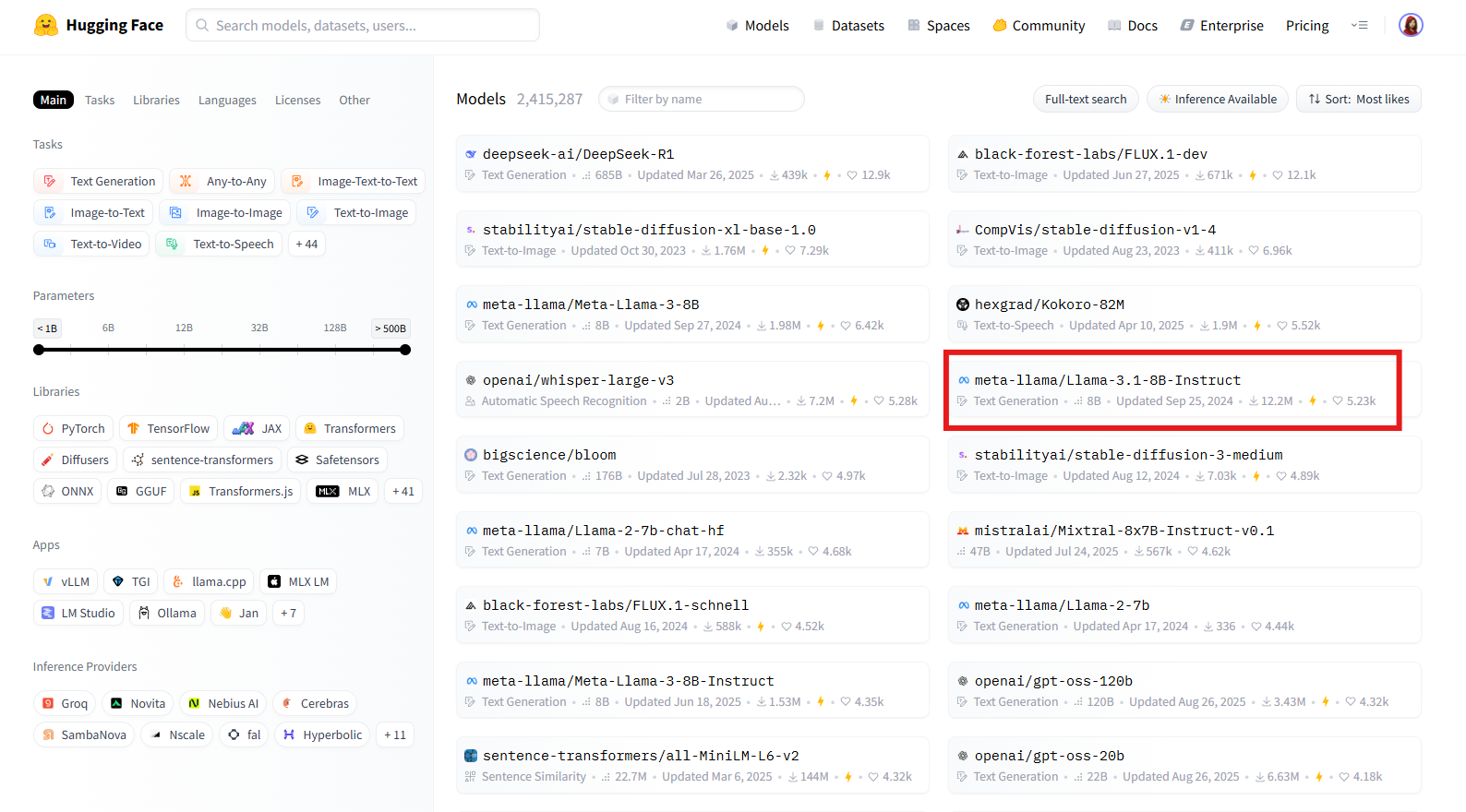Filter by TGI app
1466x812 pixels.
coord(131,581)
